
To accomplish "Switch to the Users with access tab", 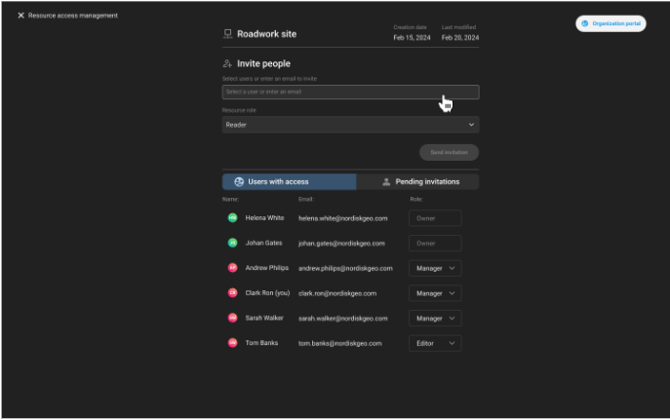I will point(289,182).
